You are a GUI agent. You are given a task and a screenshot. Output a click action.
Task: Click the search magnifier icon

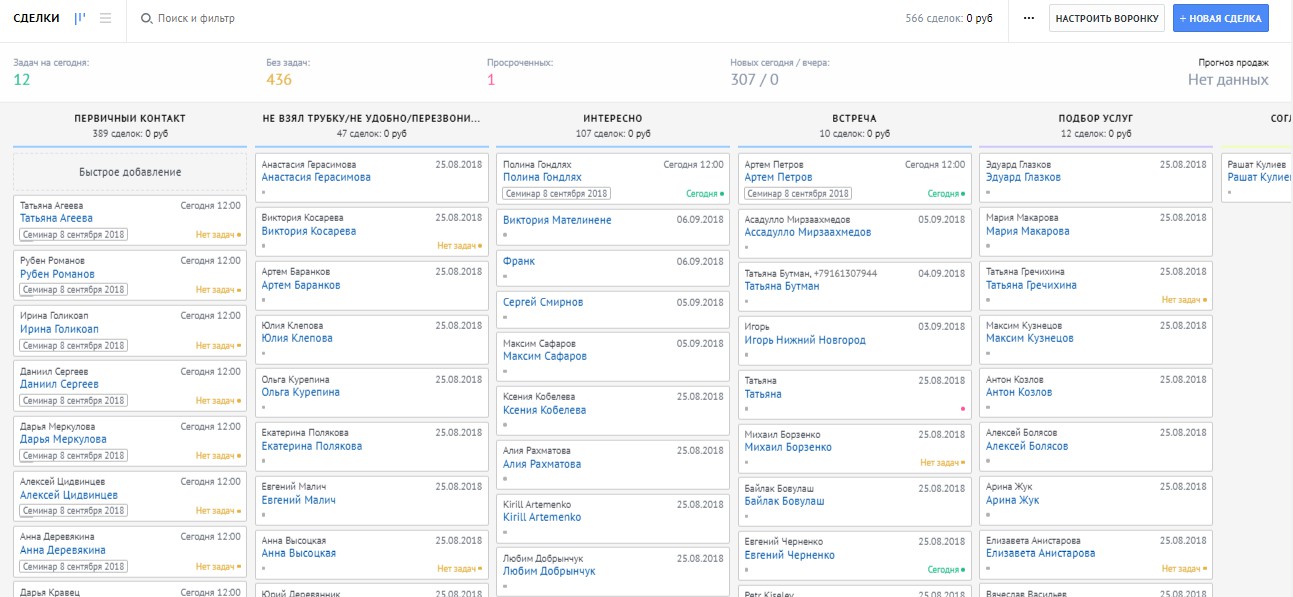[x=146, y=19]
